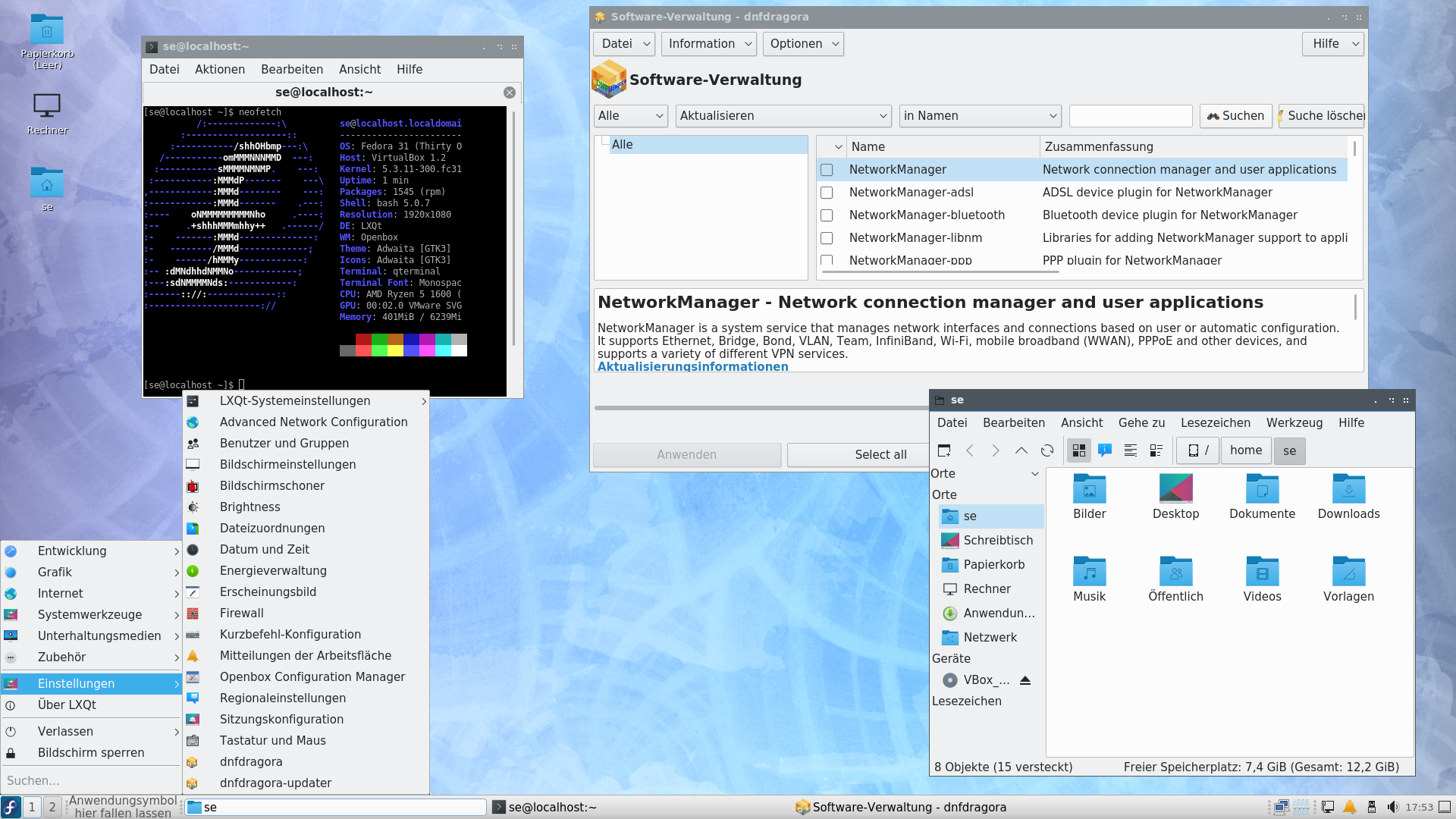Click the notification bell tray icon
Screen dimensions: 1456x819
[x=1350, y=807]
